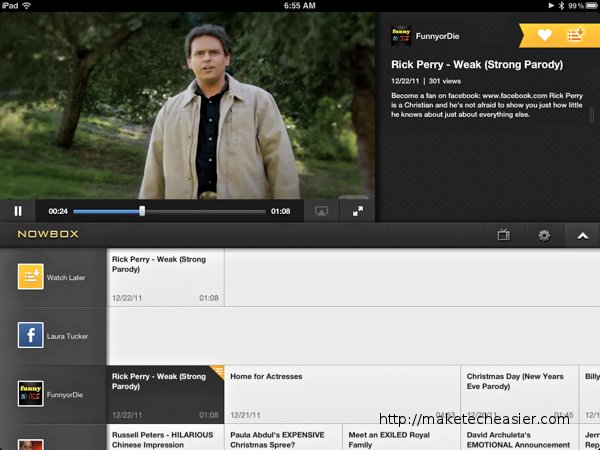This screenshot has height=450, width=600.
Task: Tap the AirPlay icon in player bar
Action: pyautogui.click(x=321, y=211)
